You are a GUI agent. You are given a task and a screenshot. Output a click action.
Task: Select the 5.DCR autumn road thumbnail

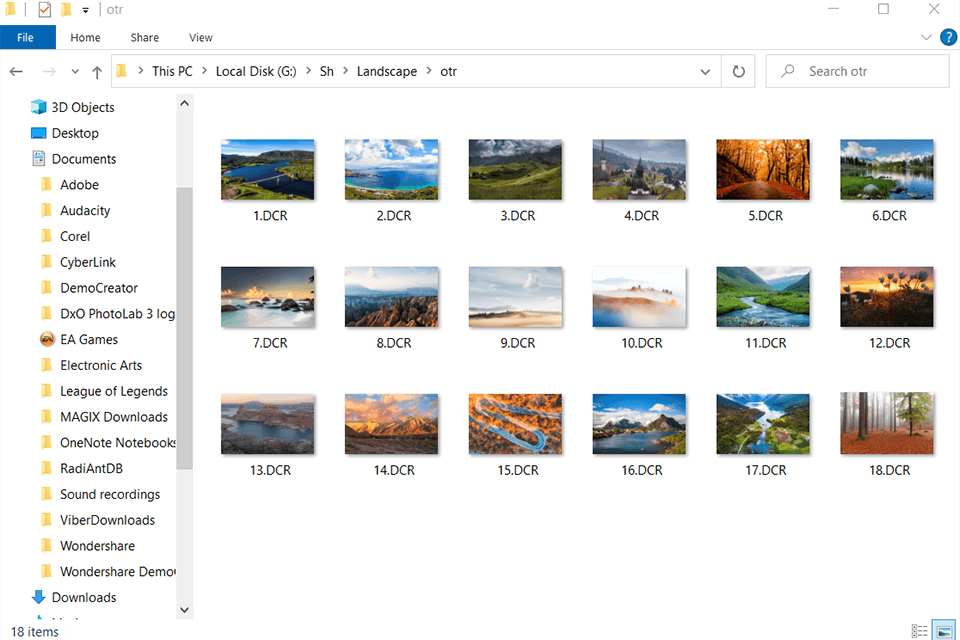[763, 170]
